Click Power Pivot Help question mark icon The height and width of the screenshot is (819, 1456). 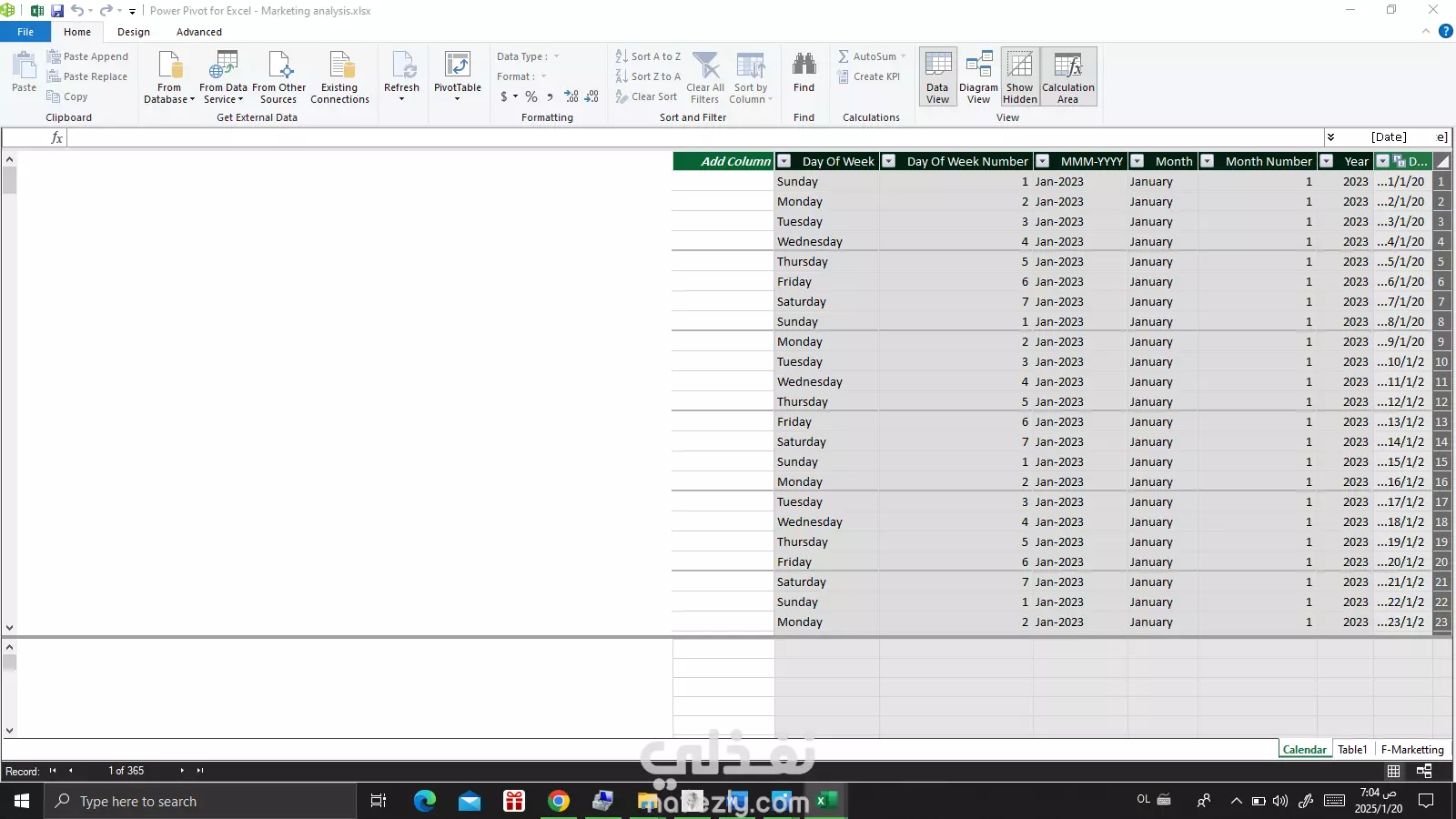click(x=1445, y=31)
